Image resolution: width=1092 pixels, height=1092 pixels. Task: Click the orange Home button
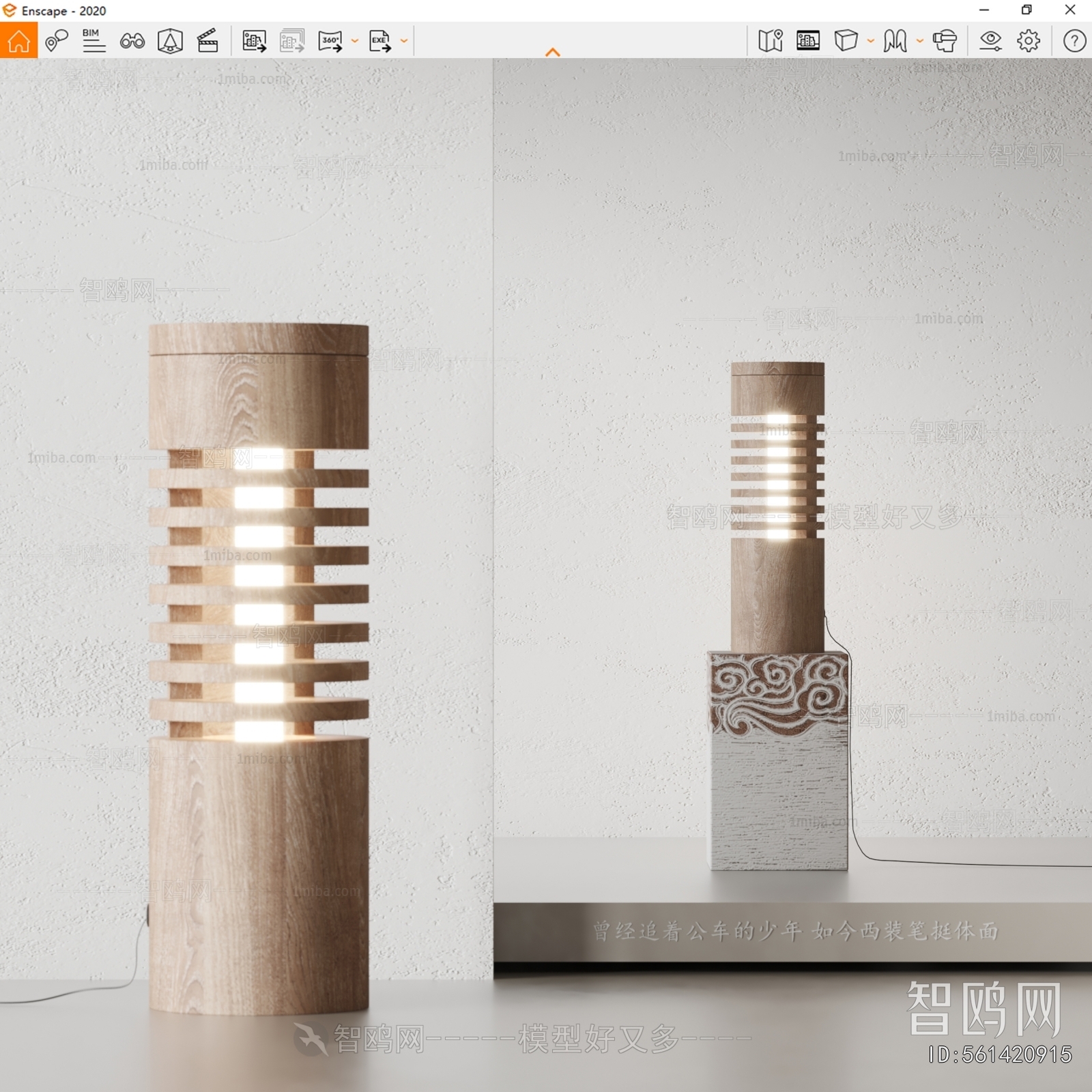[18, 40]
